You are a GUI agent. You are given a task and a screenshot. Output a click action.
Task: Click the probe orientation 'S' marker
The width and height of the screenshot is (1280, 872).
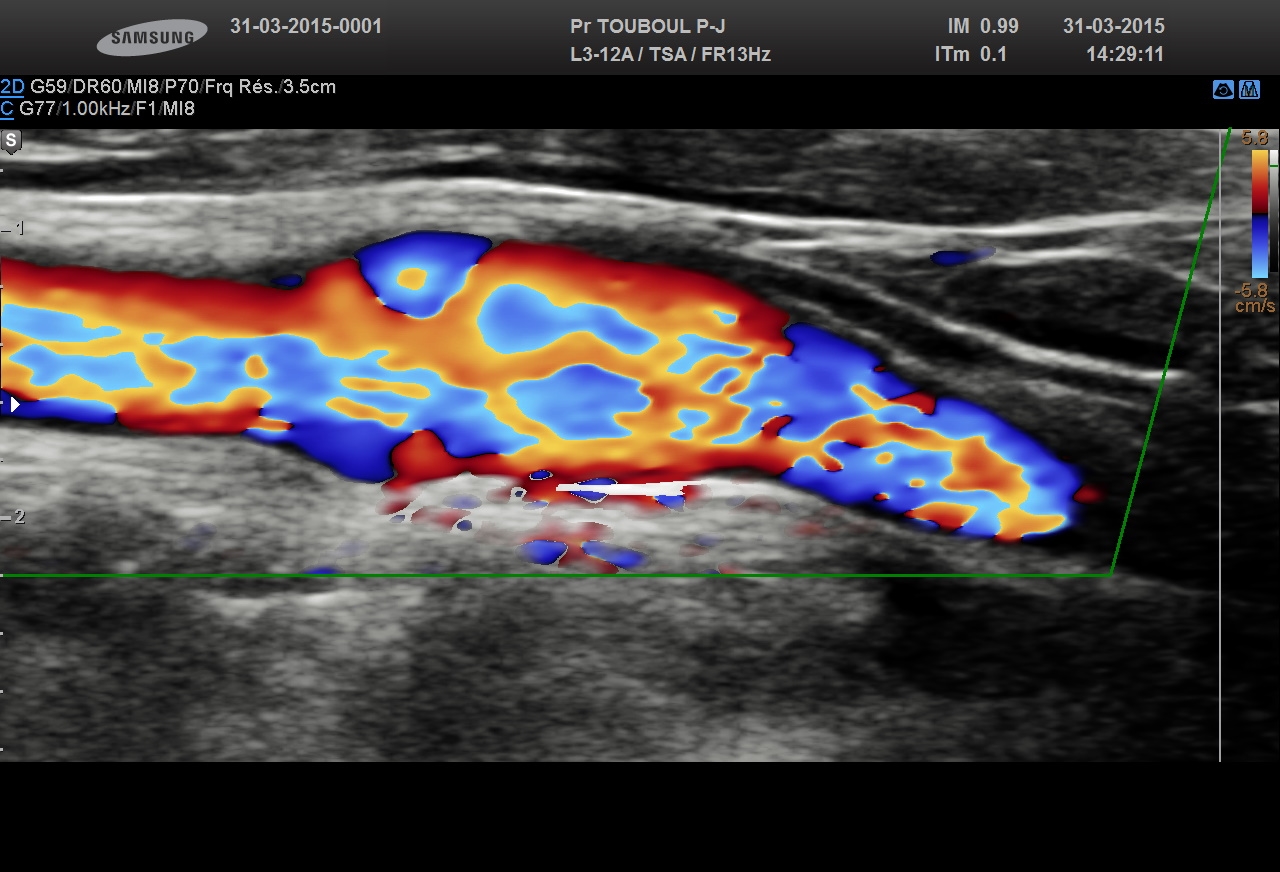tap(11, 140)
